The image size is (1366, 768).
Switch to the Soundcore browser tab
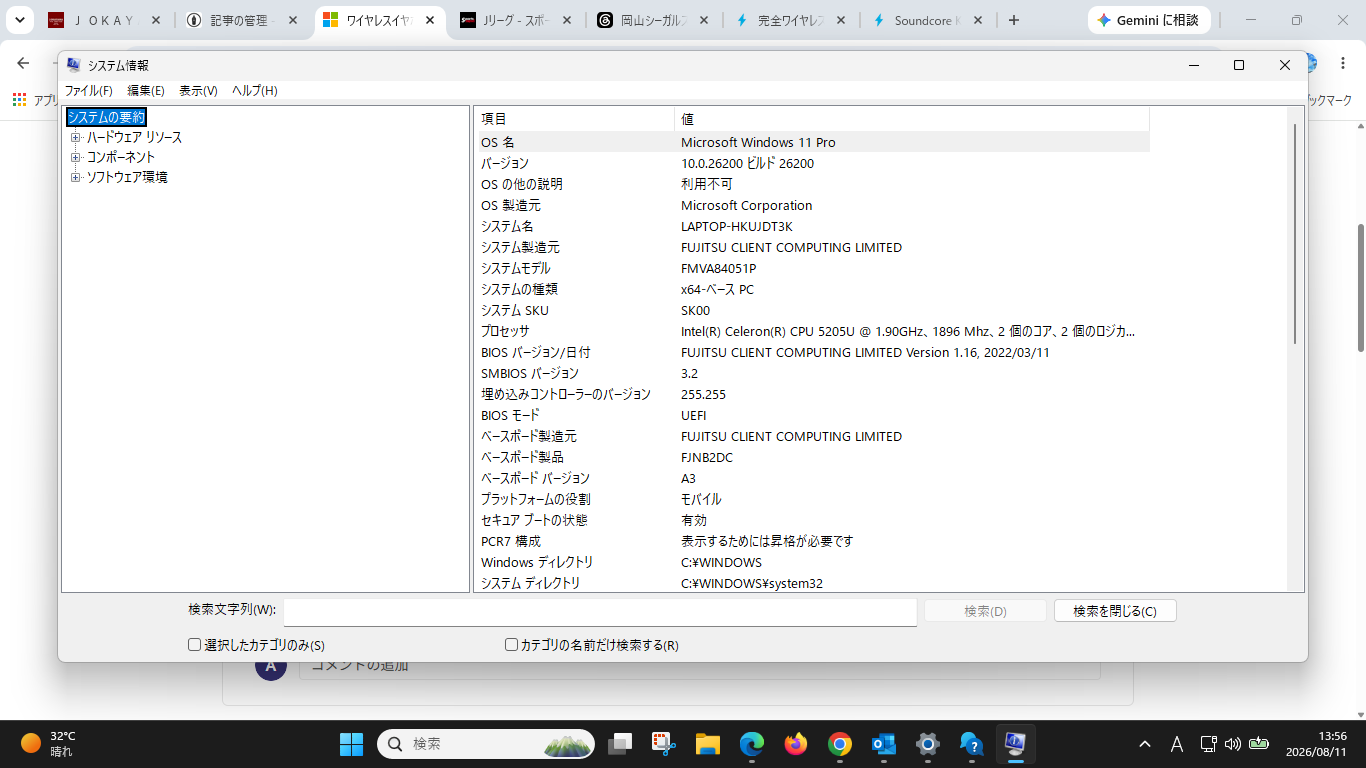pyautogui.click(x=927, y=20)
